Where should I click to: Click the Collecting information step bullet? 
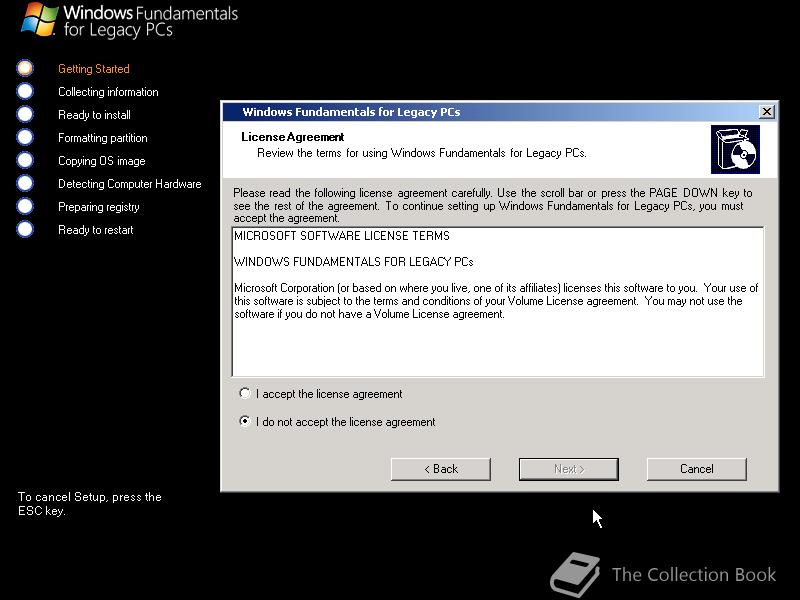[x=25, y=91]
